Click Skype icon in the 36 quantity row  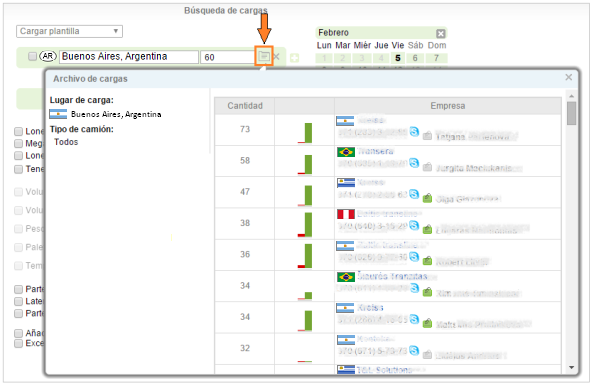coord(414,256)
